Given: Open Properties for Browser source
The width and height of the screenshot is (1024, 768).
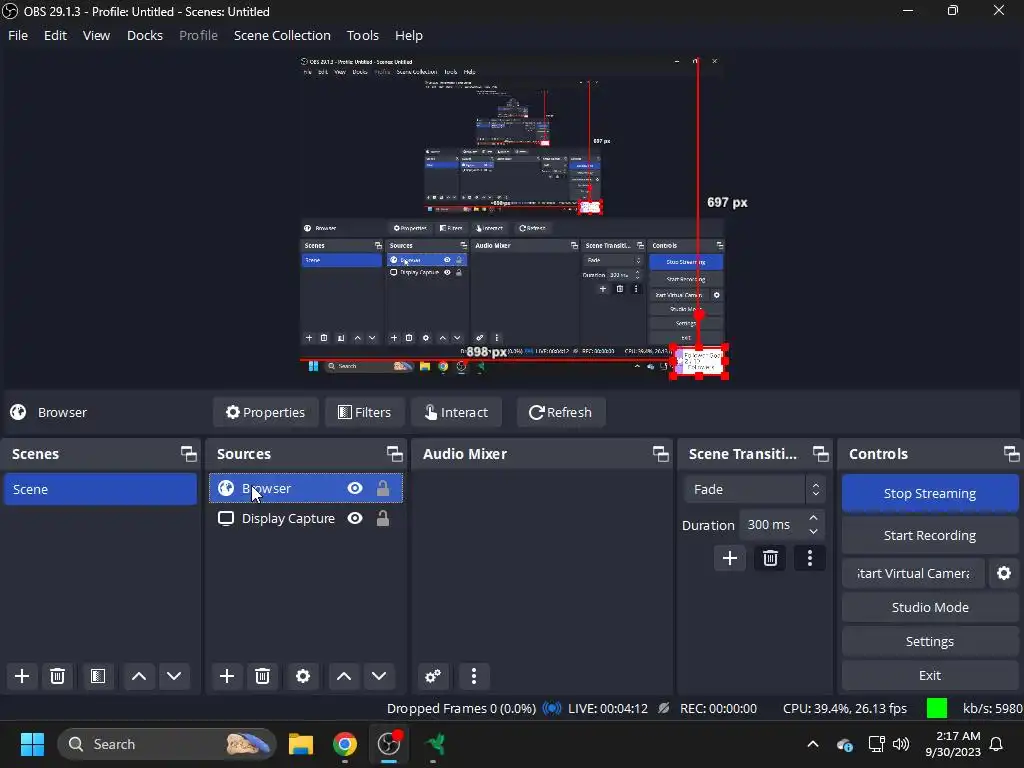Looking at the screenshot, I should [x=265, y=412].
